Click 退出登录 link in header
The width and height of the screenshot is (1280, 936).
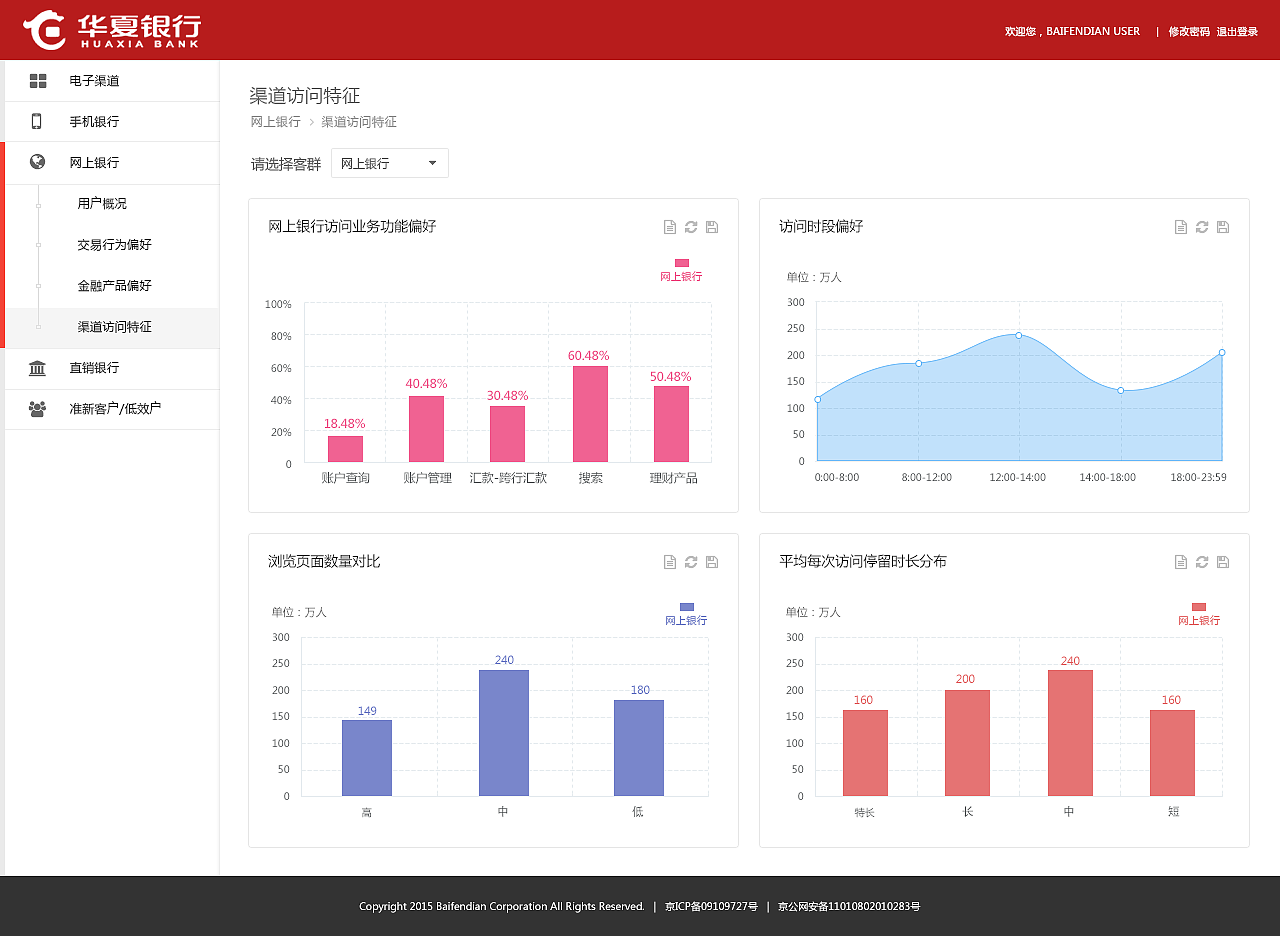(x=1237, y=31)
